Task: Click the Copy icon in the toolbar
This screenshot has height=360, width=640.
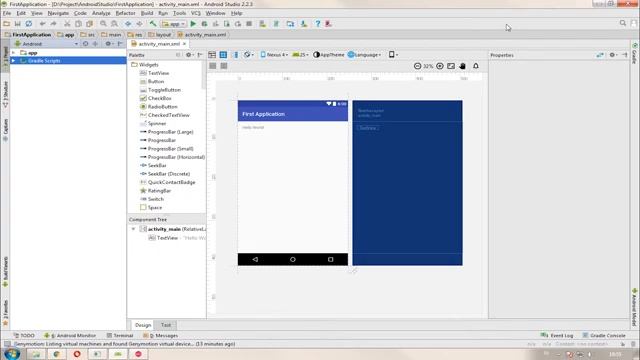Action: pos(78,24)
